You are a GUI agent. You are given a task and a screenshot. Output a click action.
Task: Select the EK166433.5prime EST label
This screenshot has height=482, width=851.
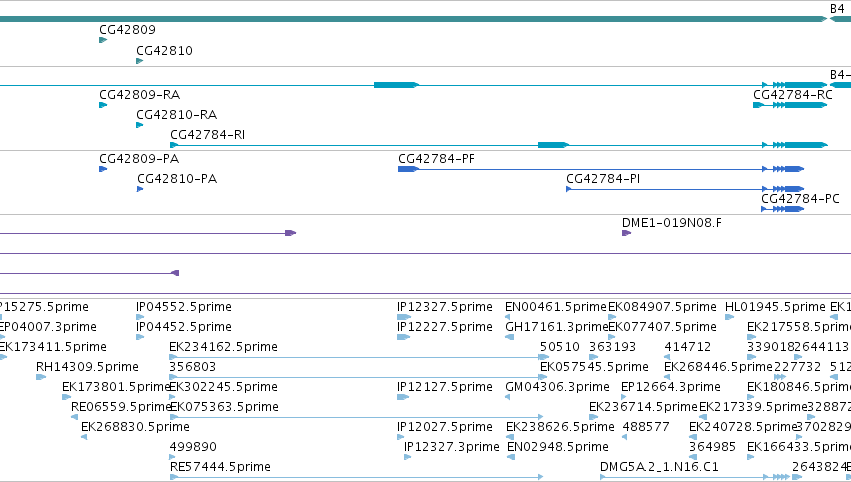[799, 447]
